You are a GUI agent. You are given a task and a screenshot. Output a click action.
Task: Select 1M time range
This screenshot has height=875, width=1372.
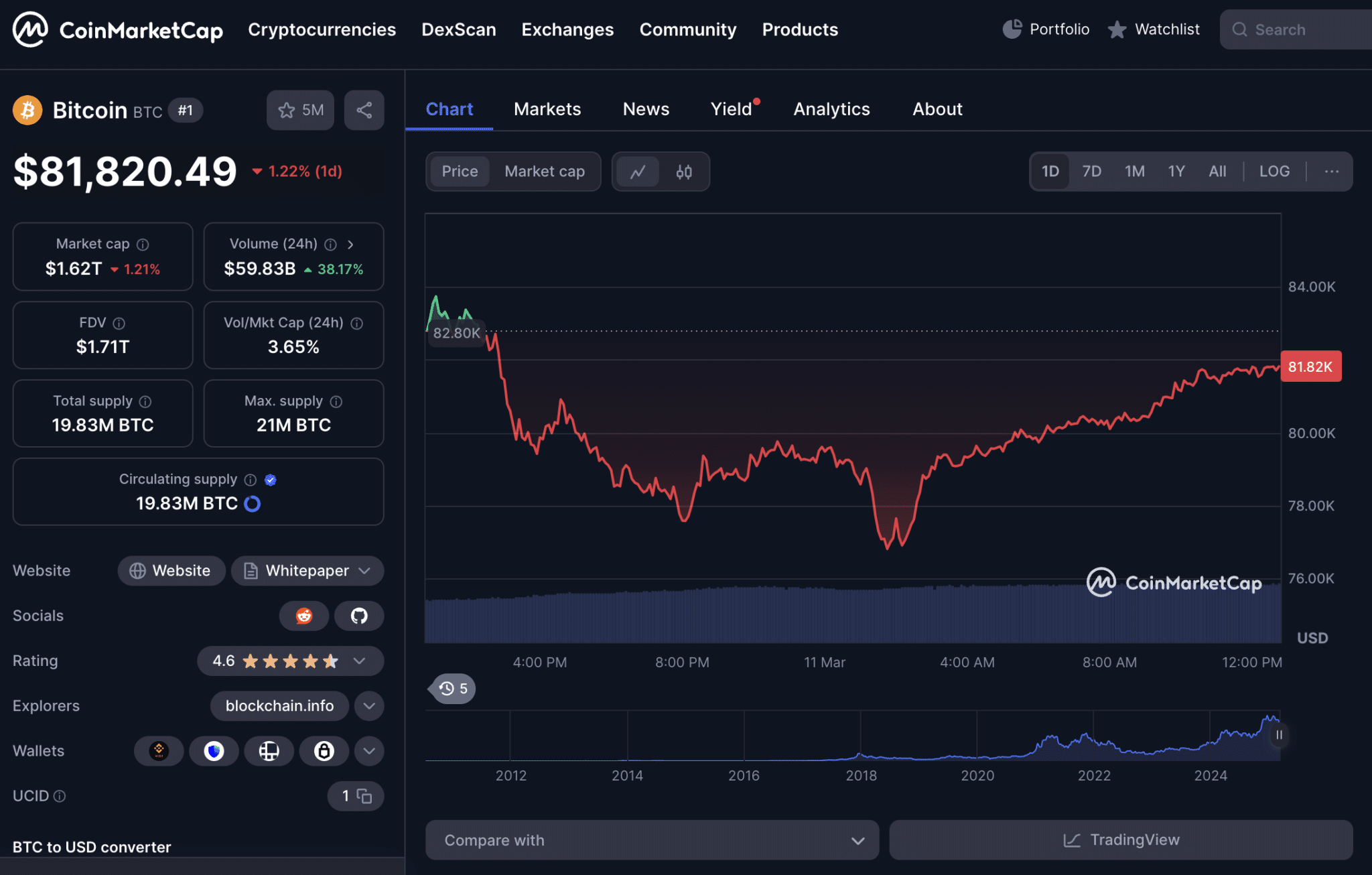point(1135,172)
